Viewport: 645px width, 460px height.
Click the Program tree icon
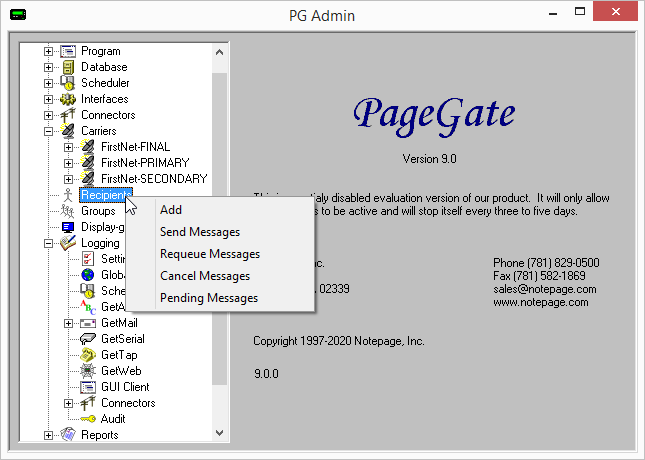pyautogui.click(x=68, y=51)
